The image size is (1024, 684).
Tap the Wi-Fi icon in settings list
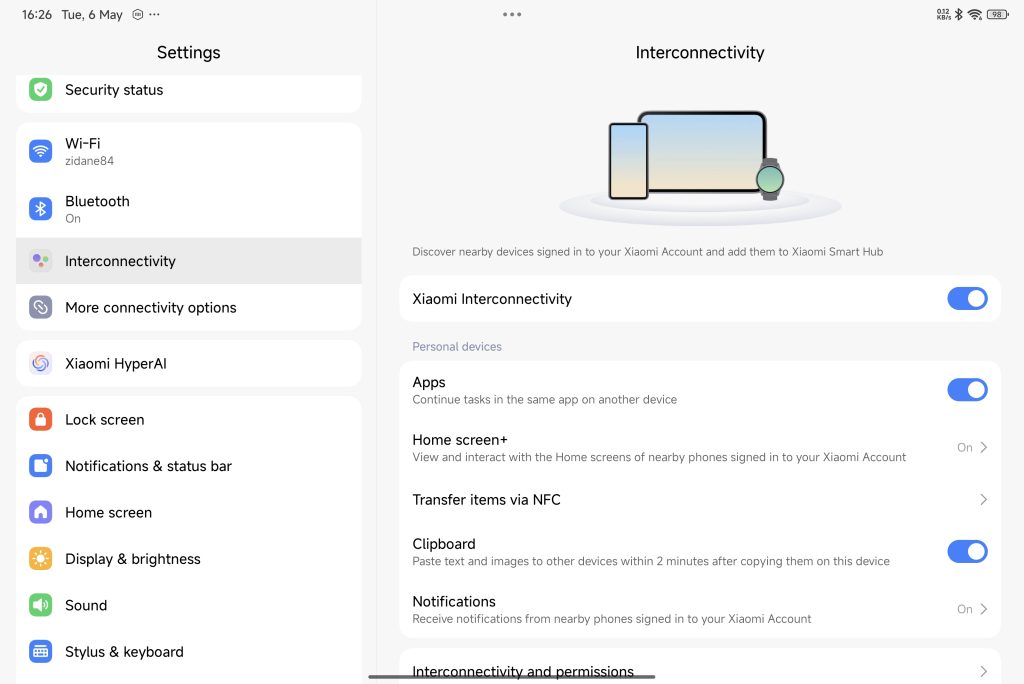[40, 151]
